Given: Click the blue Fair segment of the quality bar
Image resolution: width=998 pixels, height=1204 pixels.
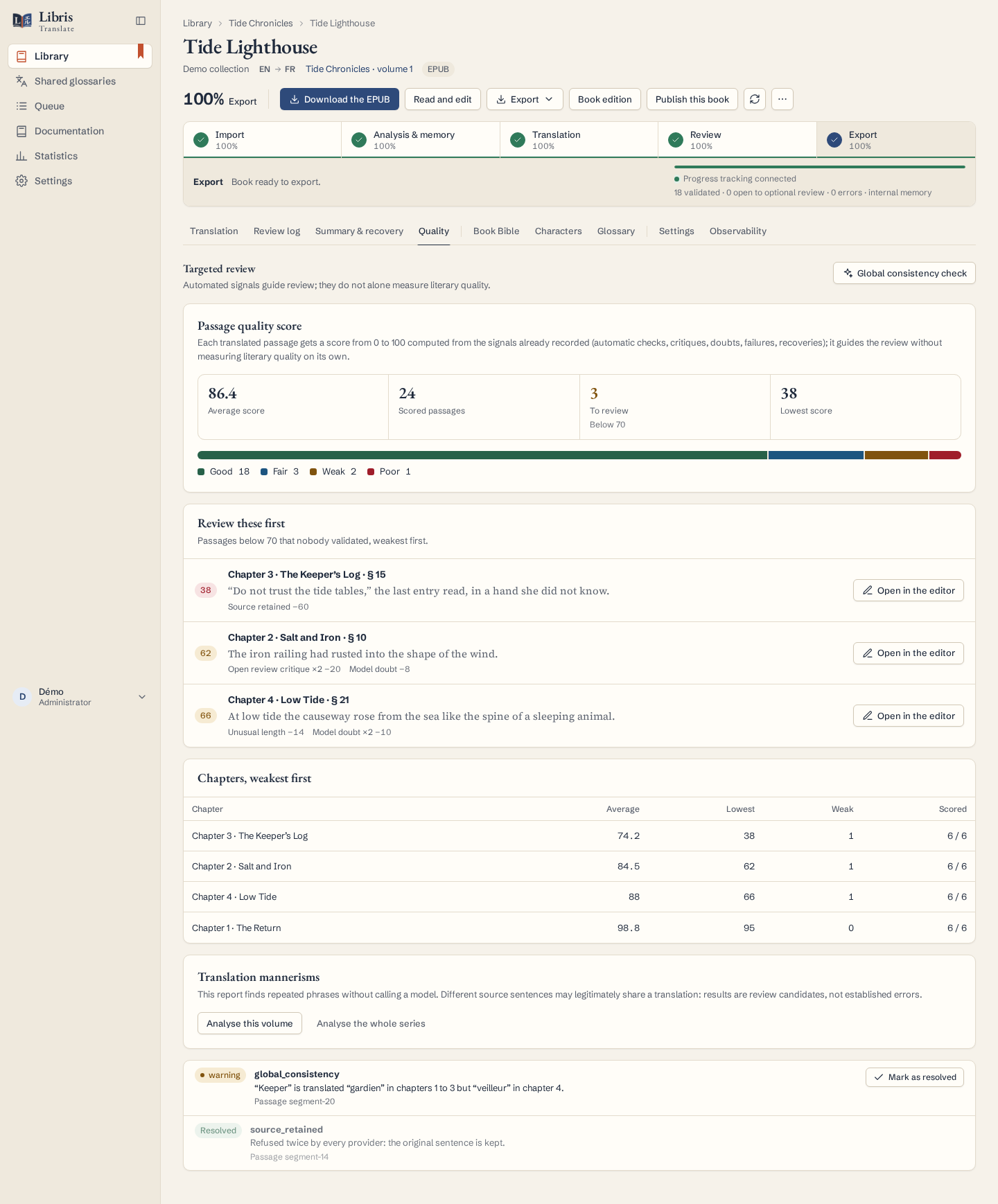Looking at the screenshot, I should (x=816, y=455).
